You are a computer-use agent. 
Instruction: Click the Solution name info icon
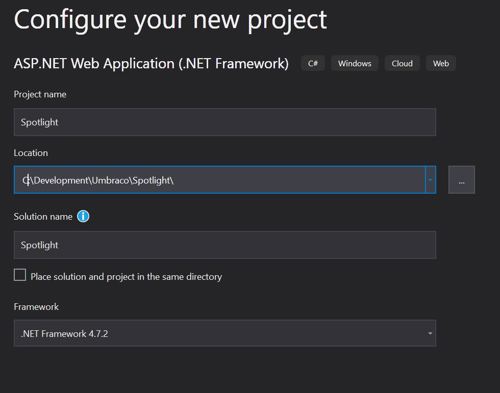(83, 216)
